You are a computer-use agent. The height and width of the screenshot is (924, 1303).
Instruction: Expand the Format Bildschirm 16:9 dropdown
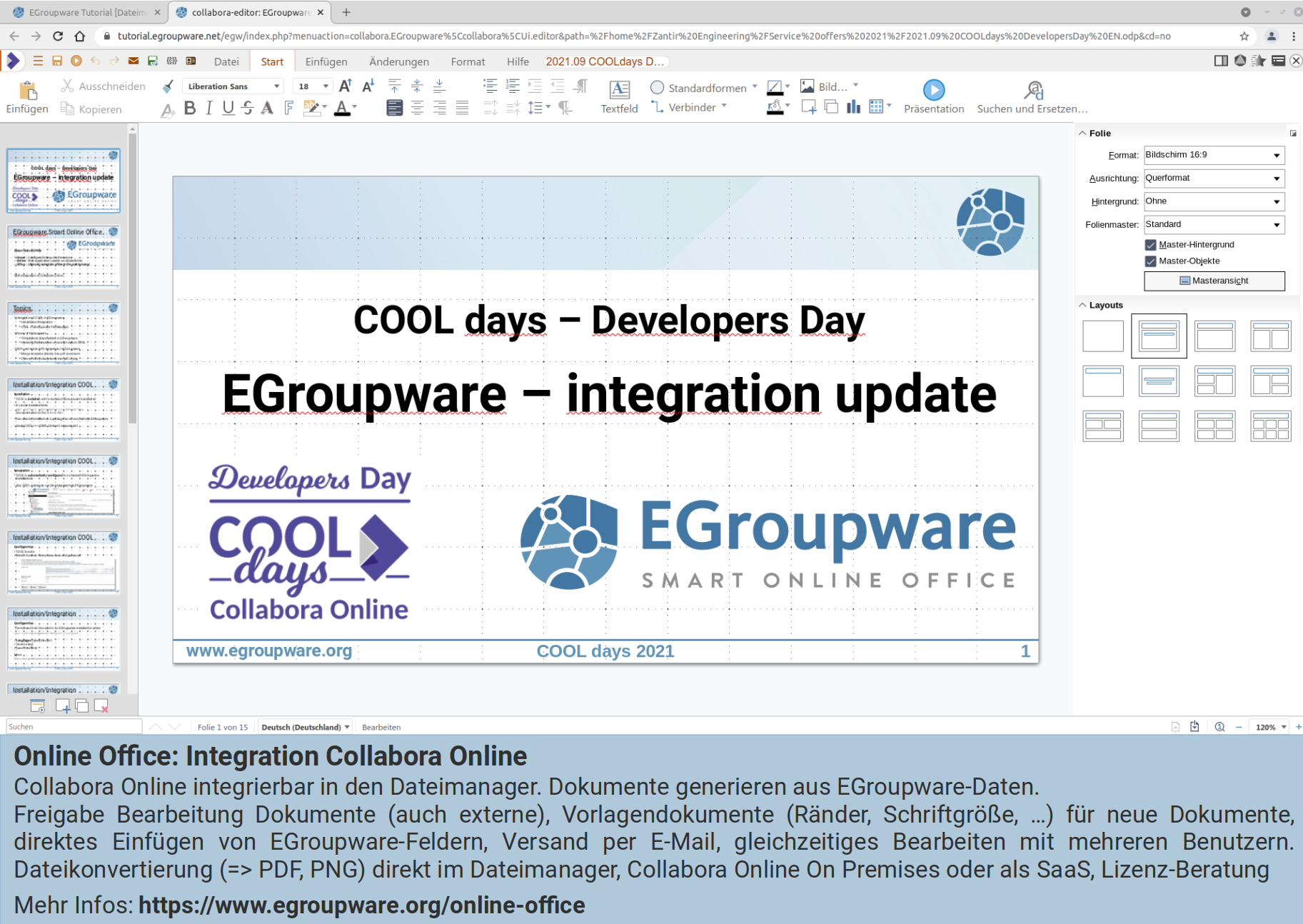(1277, 155)
